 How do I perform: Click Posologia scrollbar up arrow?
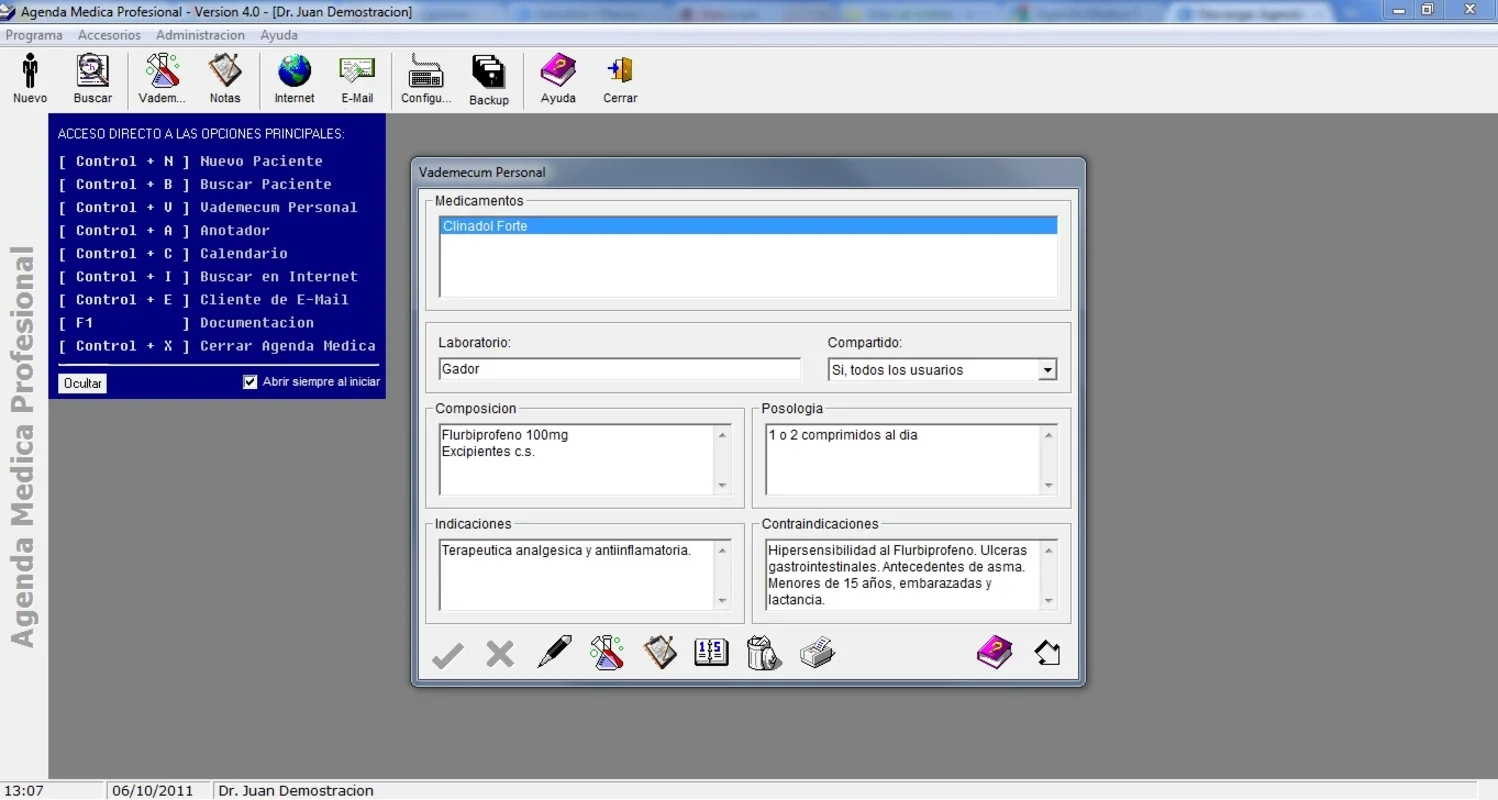coord(1048,434)
